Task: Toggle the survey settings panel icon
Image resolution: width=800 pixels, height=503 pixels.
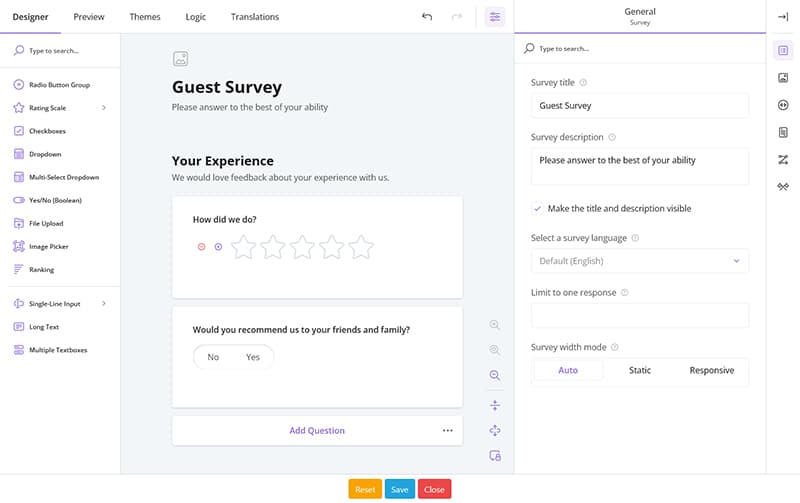Action: pyautogui.click(x=494, y=17)
